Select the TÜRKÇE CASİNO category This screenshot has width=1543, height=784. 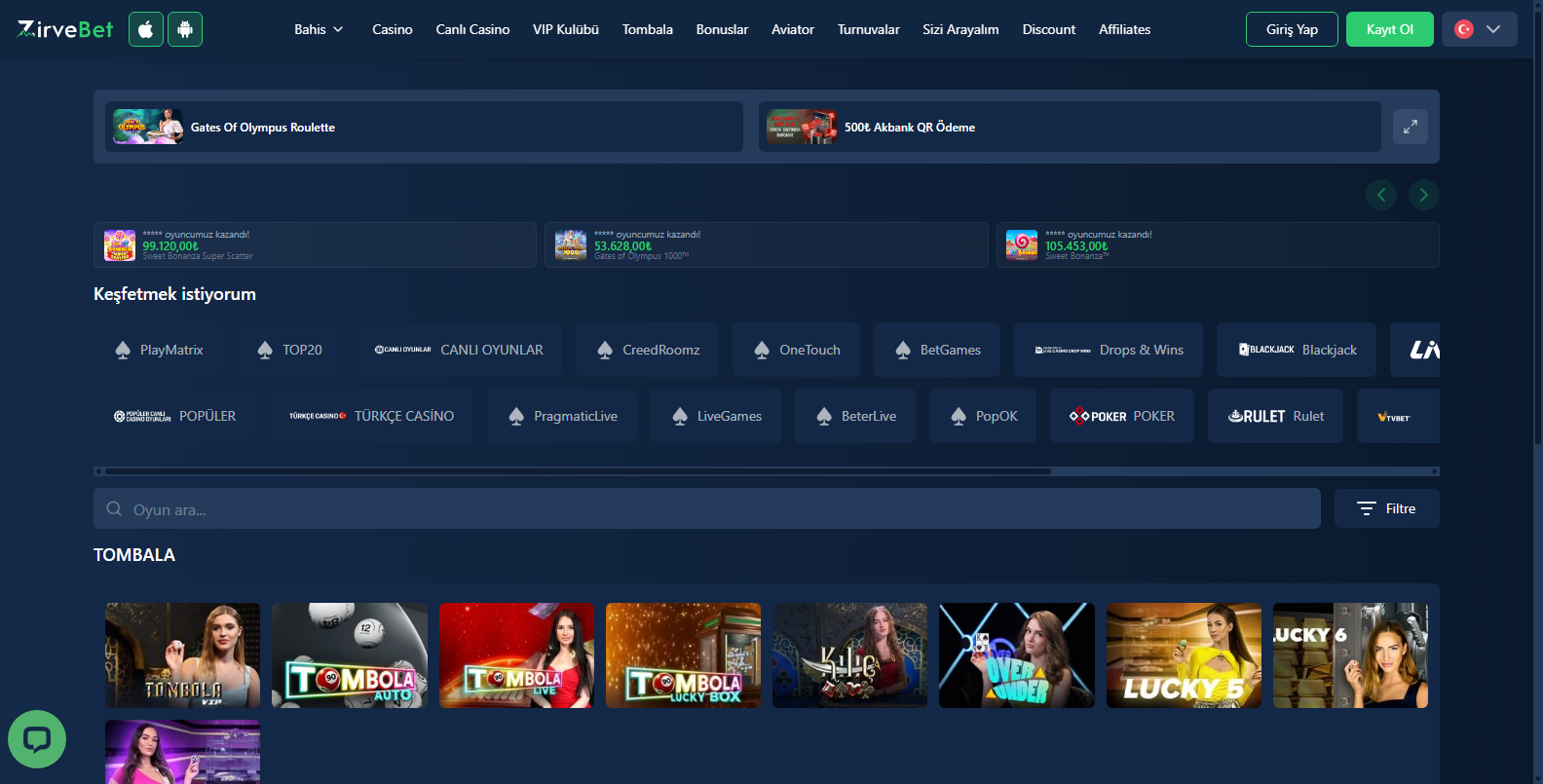[x=371, y=416]
